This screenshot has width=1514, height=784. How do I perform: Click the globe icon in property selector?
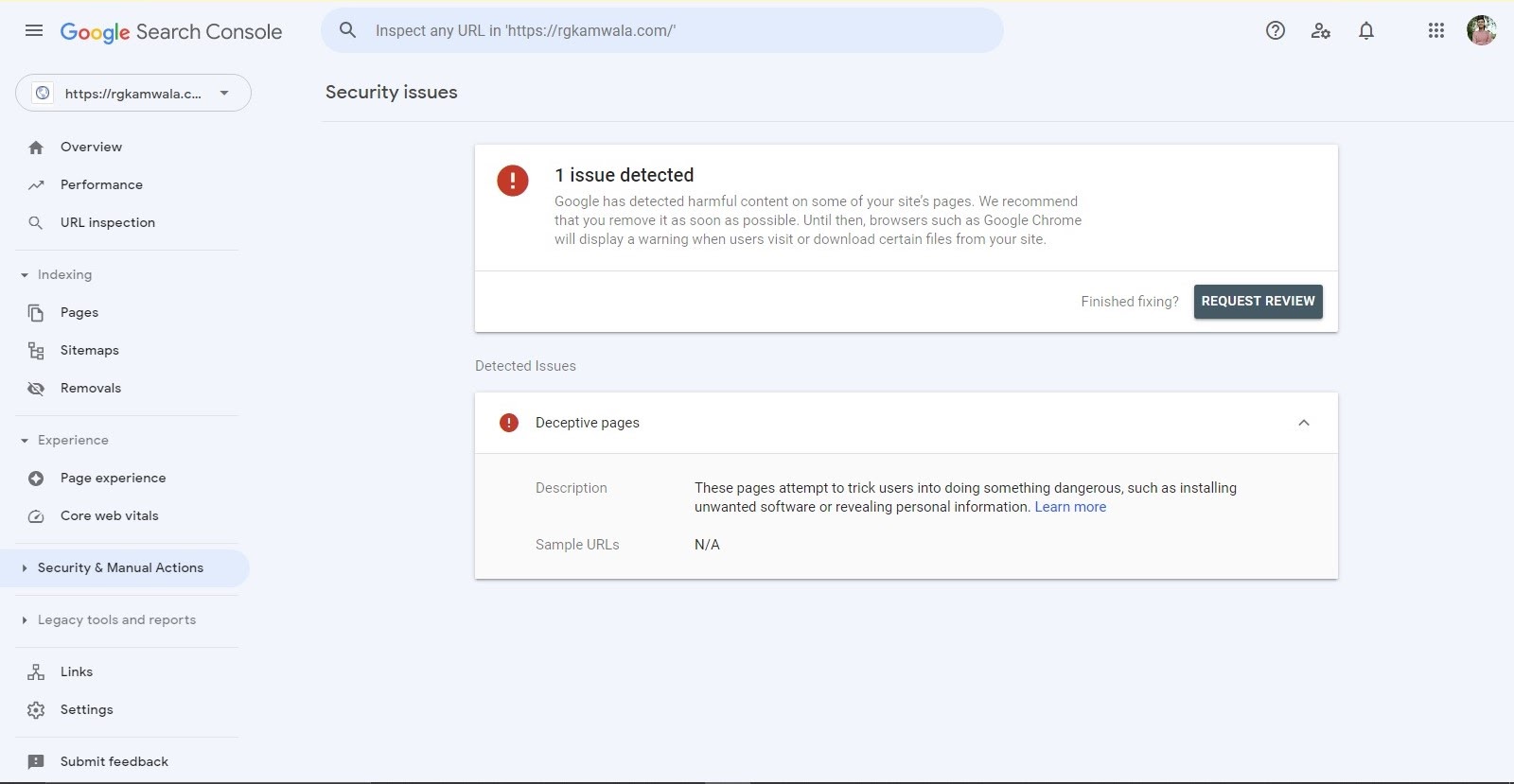43,93
